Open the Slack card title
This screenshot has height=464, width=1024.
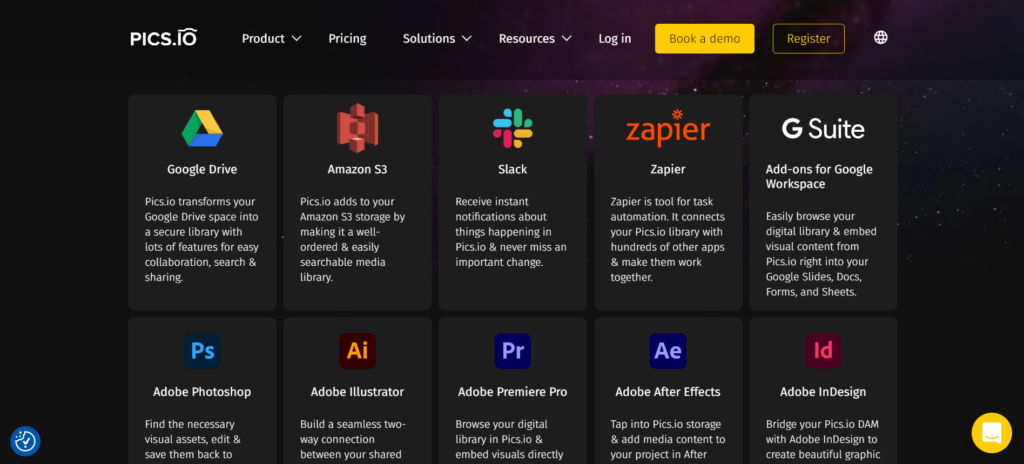click(513, 169)
